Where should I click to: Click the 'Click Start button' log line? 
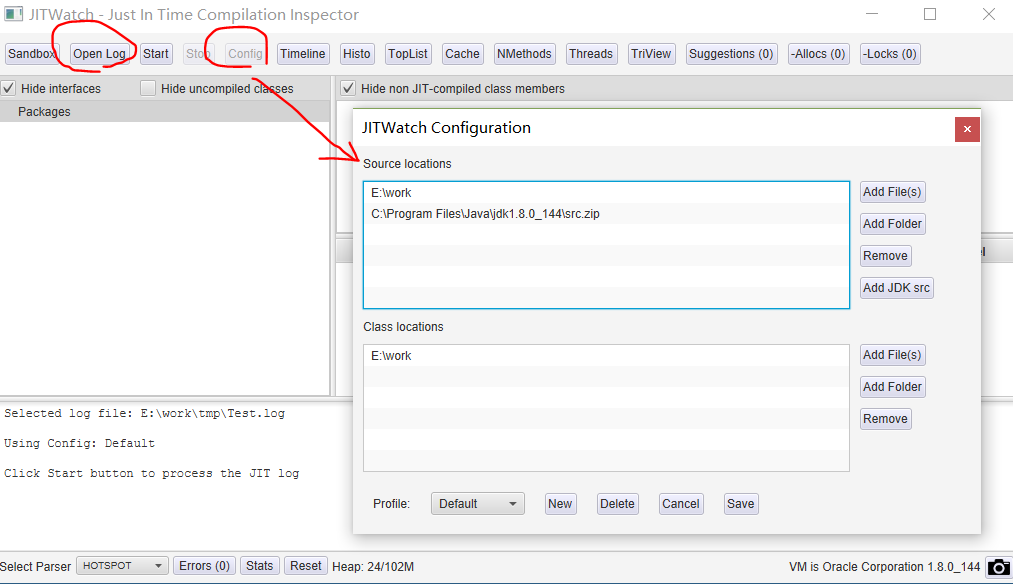click(151, 474)
